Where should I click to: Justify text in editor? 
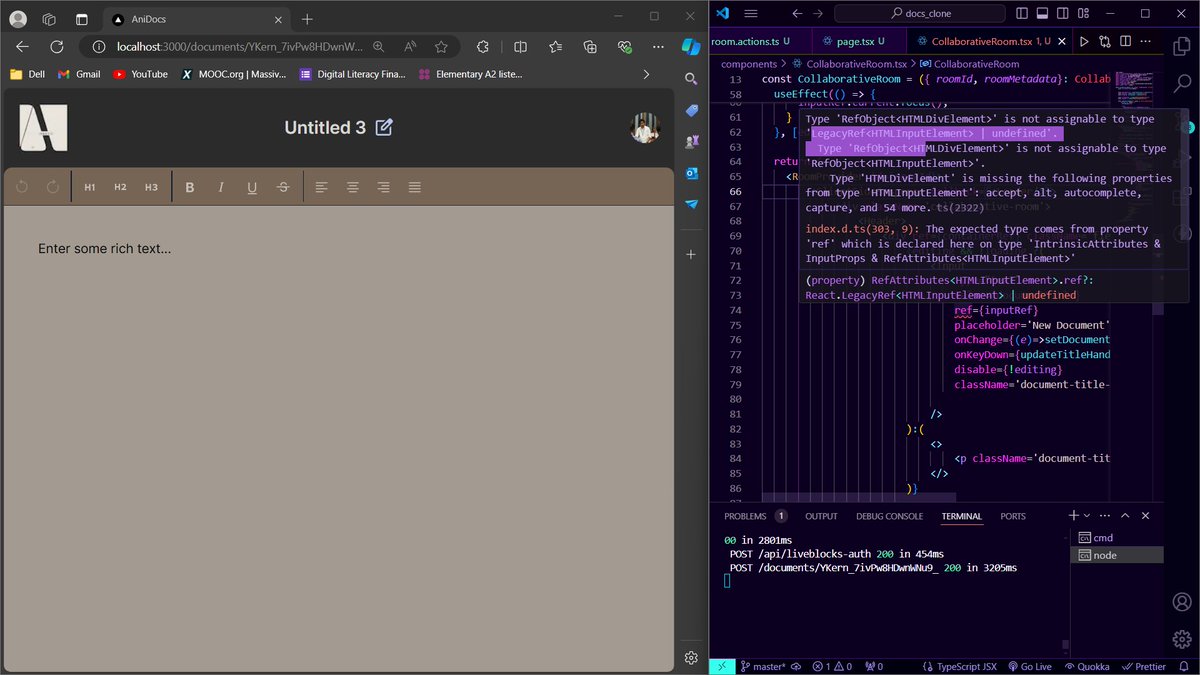[x=414, y=187]
